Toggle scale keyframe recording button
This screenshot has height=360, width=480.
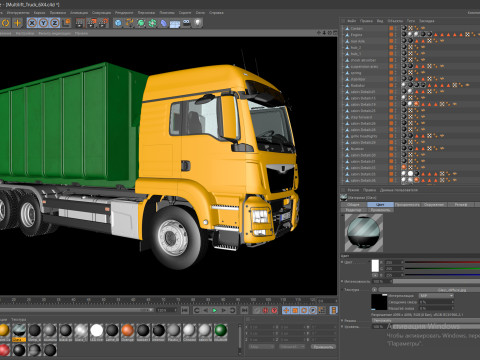(x=295, y=310)
